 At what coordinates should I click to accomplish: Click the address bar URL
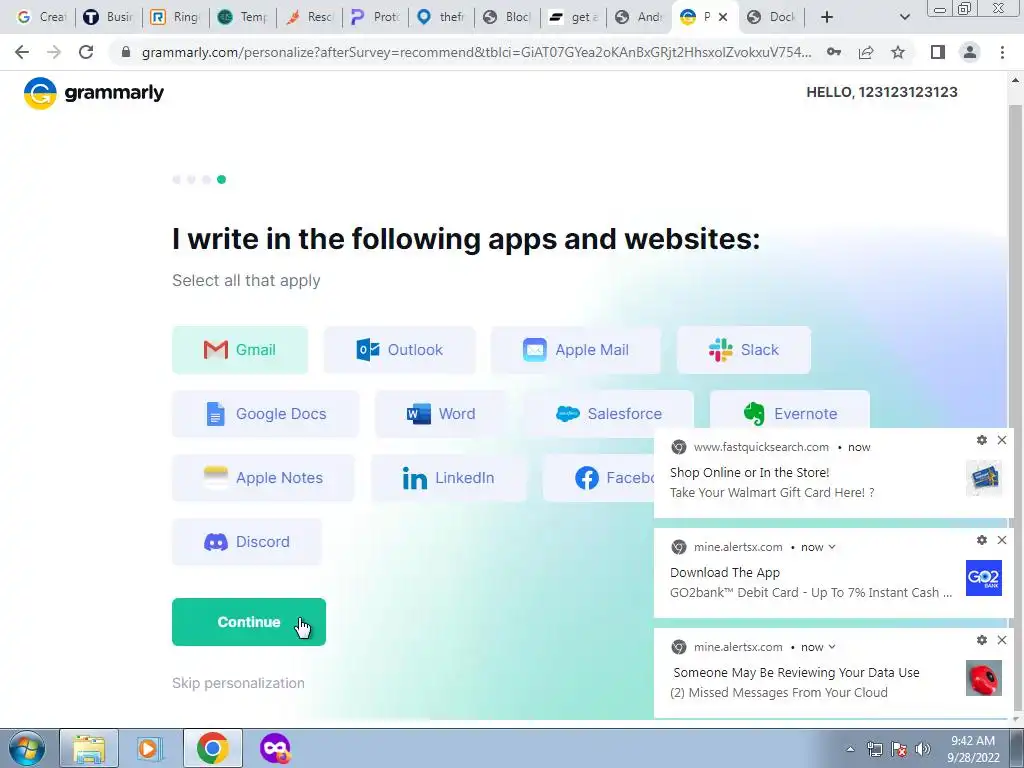(x=476, y=52)
